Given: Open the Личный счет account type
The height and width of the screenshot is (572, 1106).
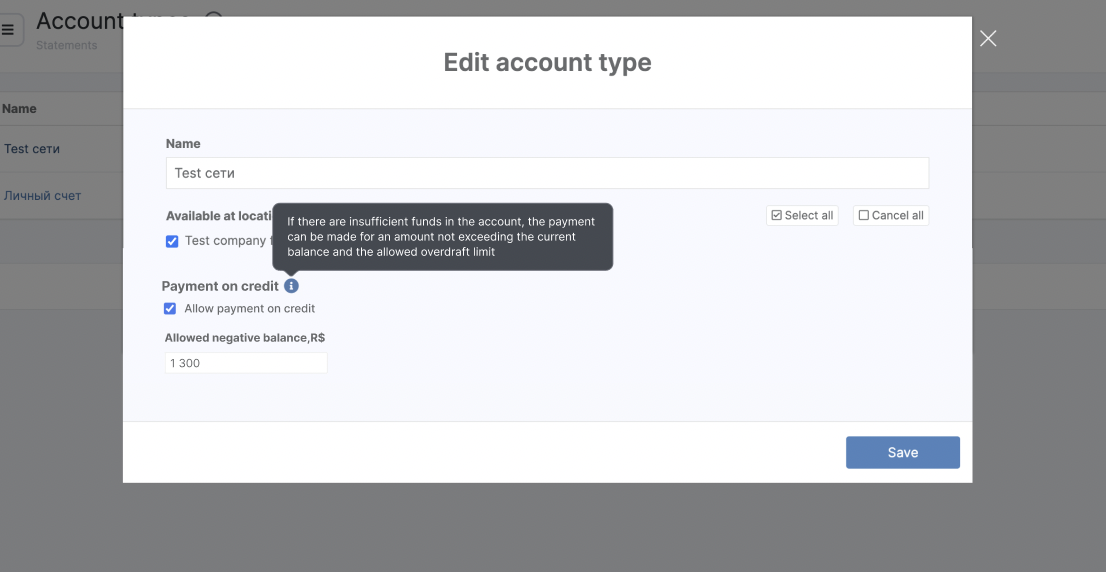Looking at the screenshot, I should point(42,196).
